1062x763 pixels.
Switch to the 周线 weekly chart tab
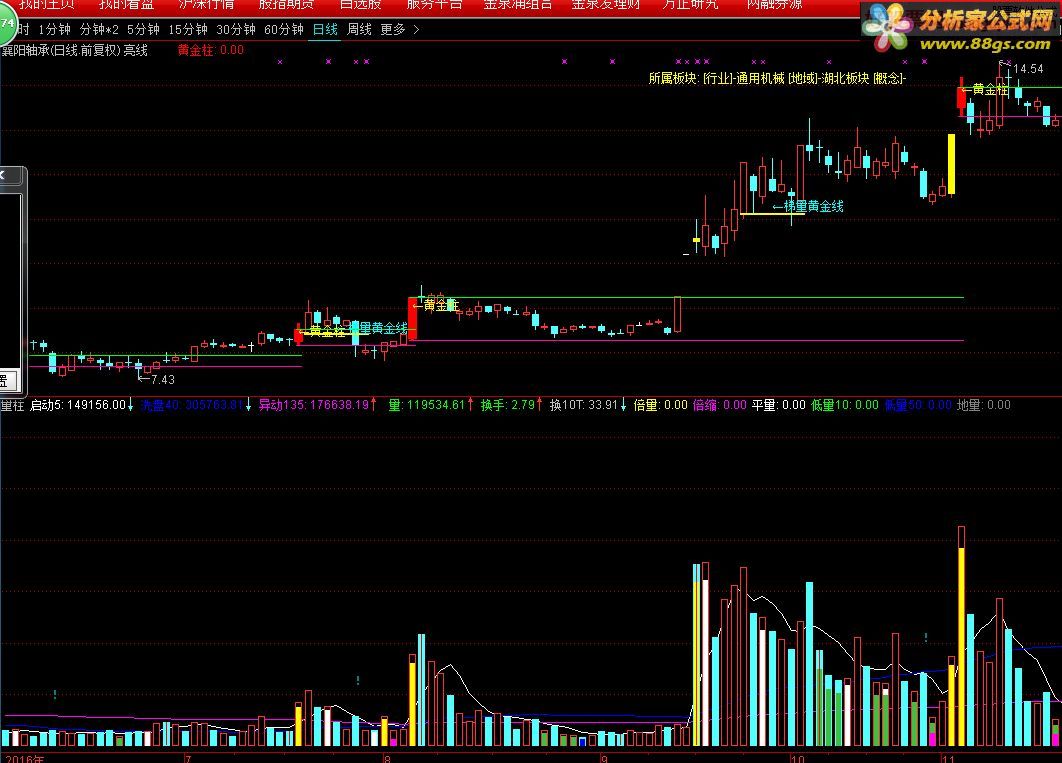tap(359, 30)
